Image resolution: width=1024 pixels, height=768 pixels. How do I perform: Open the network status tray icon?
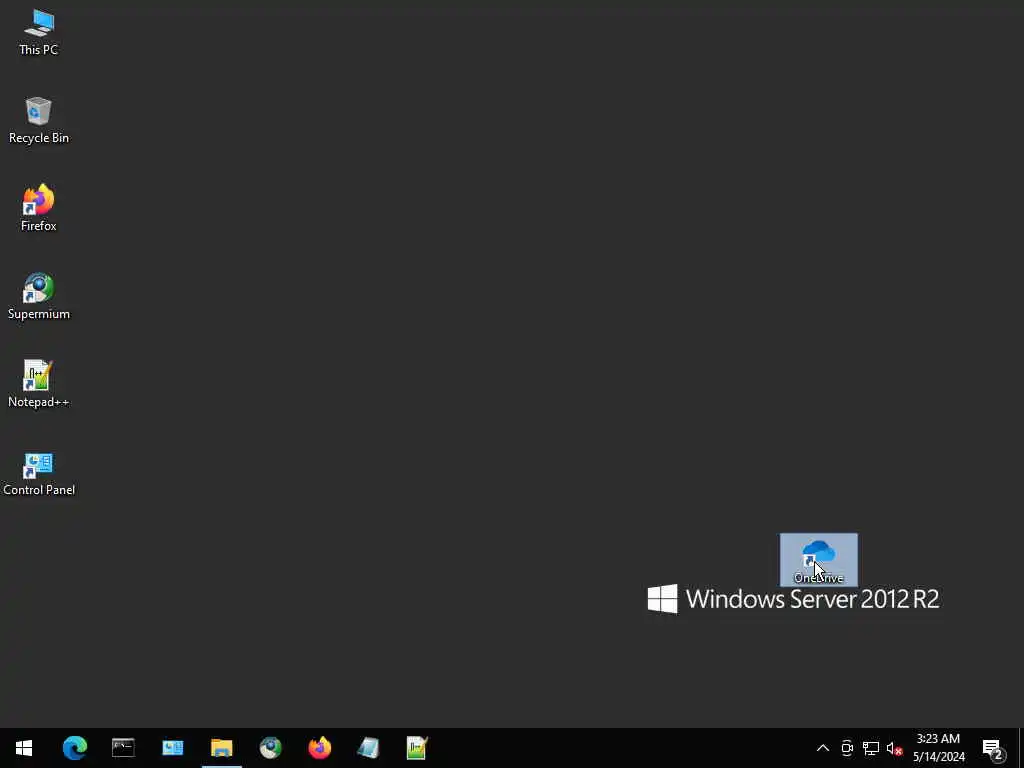point(871,748)
